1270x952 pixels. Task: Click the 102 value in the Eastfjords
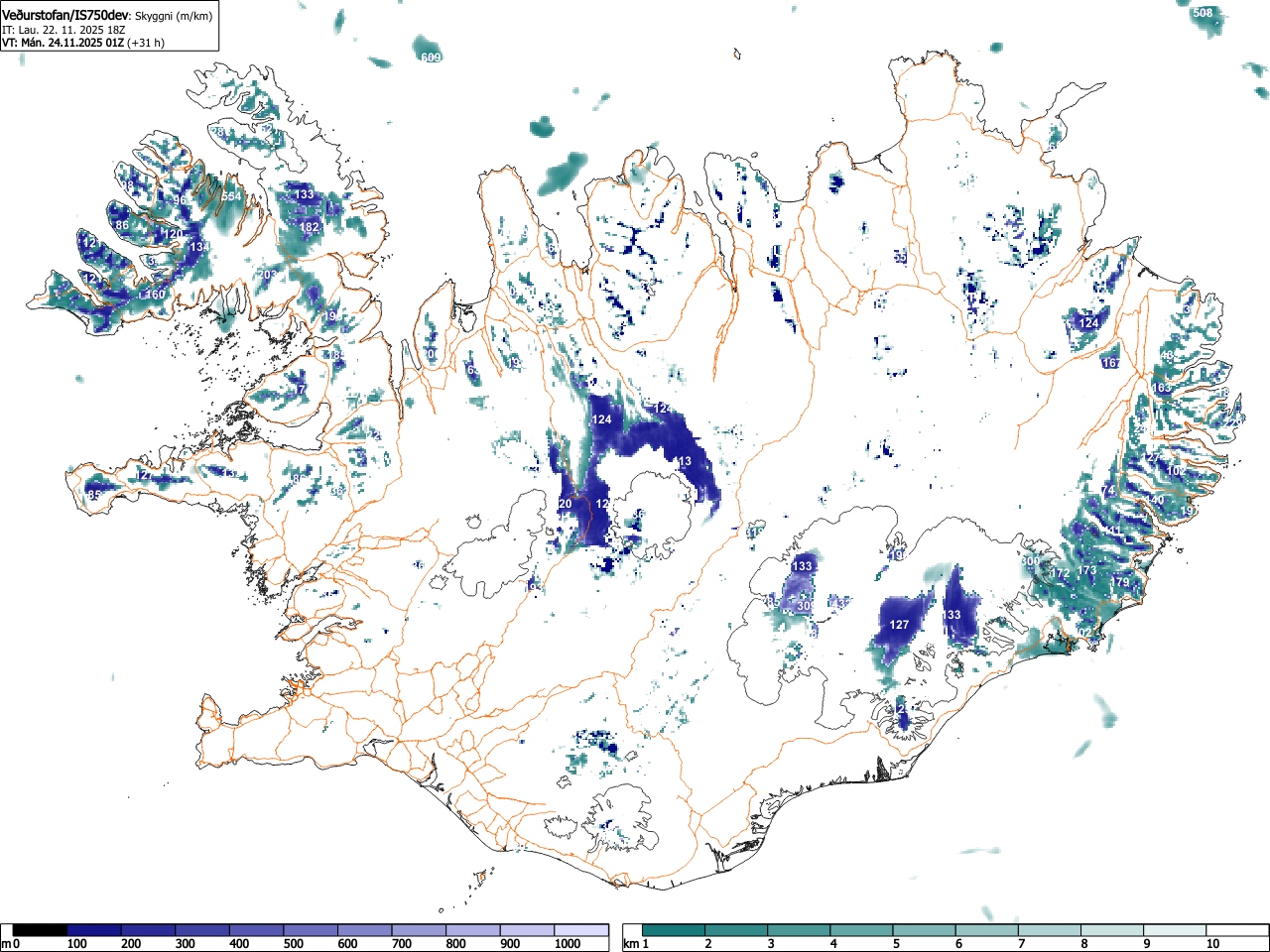pos(1175,471)
